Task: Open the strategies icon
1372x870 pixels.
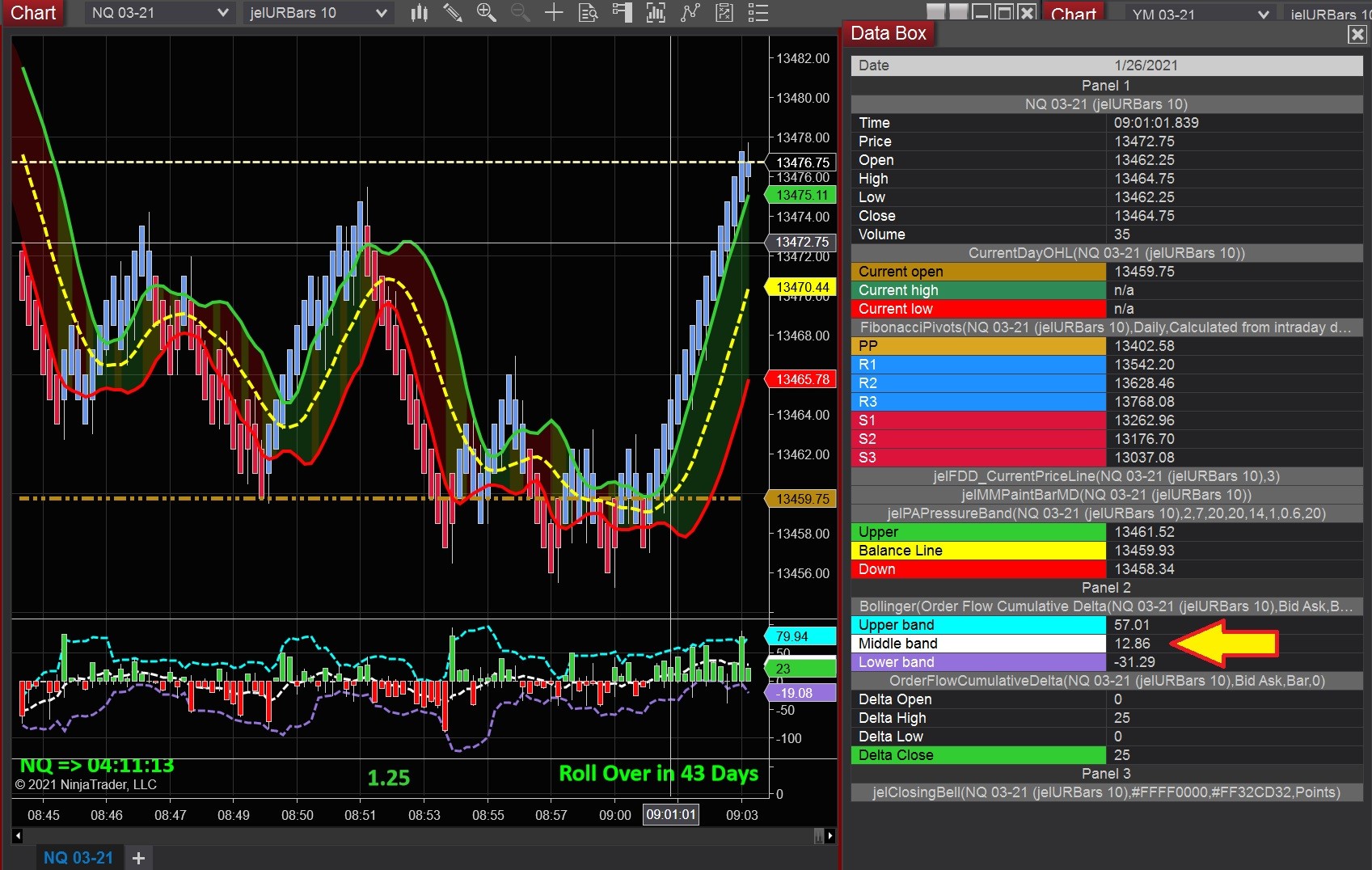Action: click(x=724, y=13)
